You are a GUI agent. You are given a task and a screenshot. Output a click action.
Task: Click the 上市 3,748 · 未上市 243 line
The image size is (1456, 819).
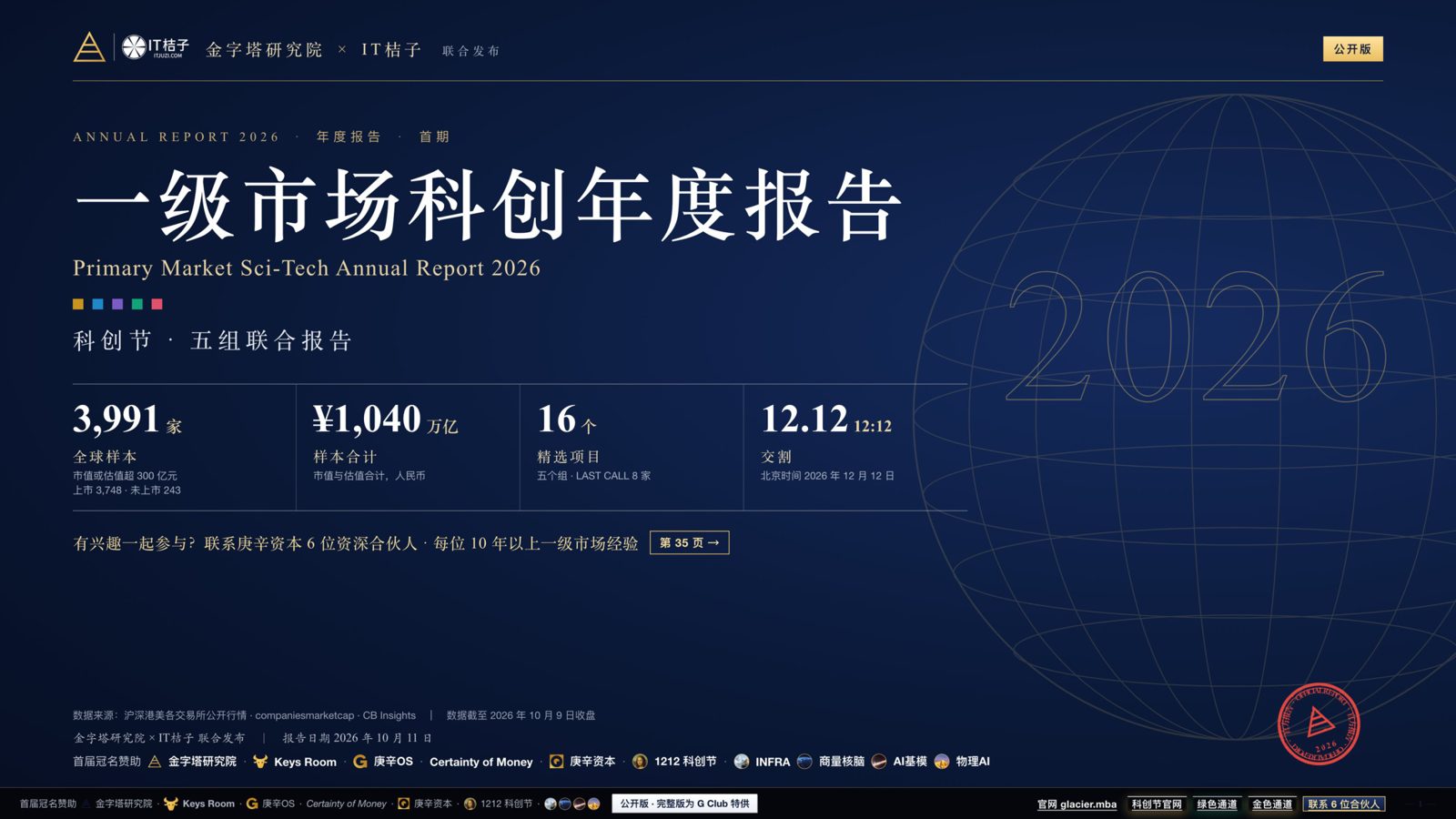click(x=126, y=490)
